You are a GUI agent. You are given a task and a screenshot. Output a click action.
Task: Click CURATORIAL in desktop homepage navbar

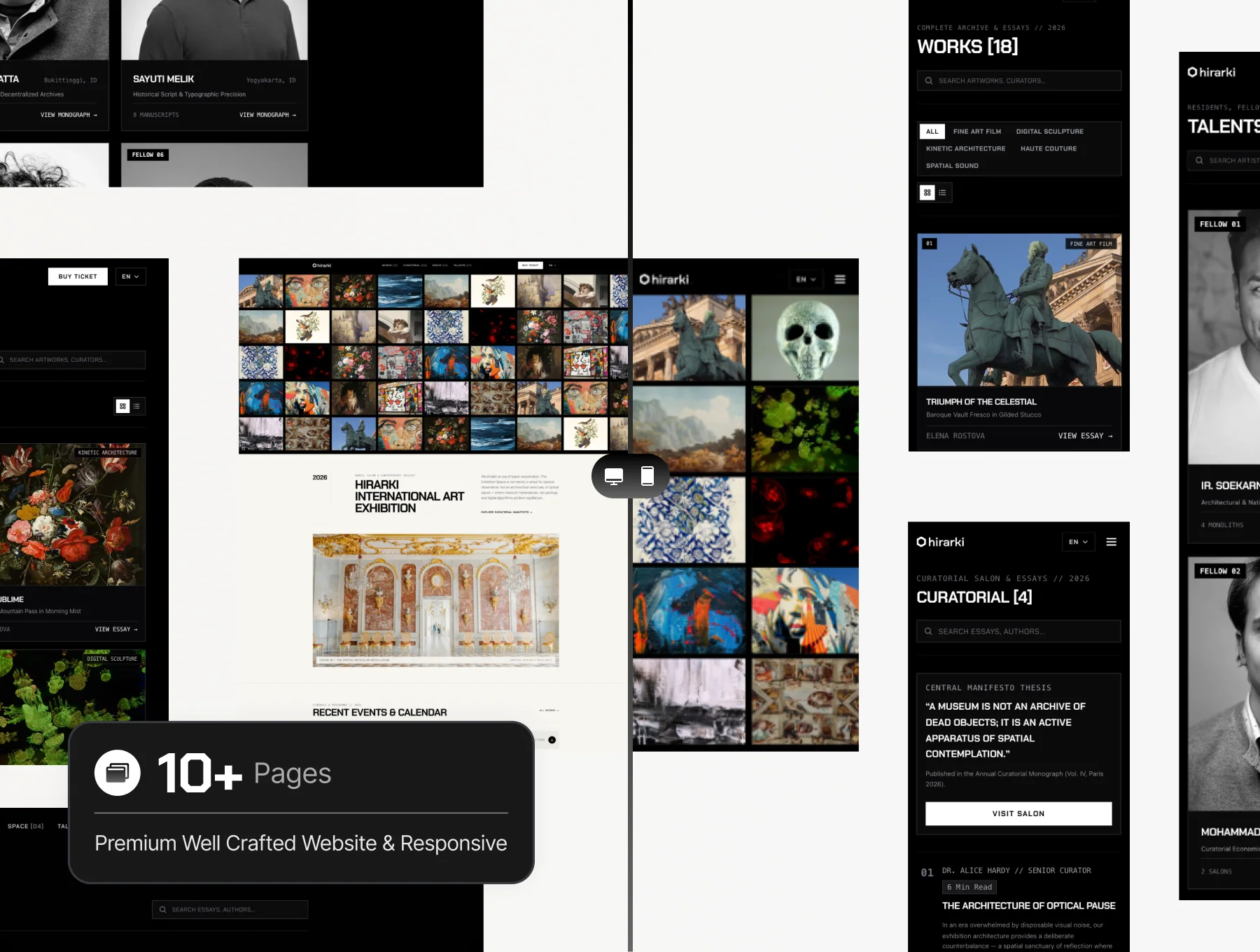(x=414, y=265)
